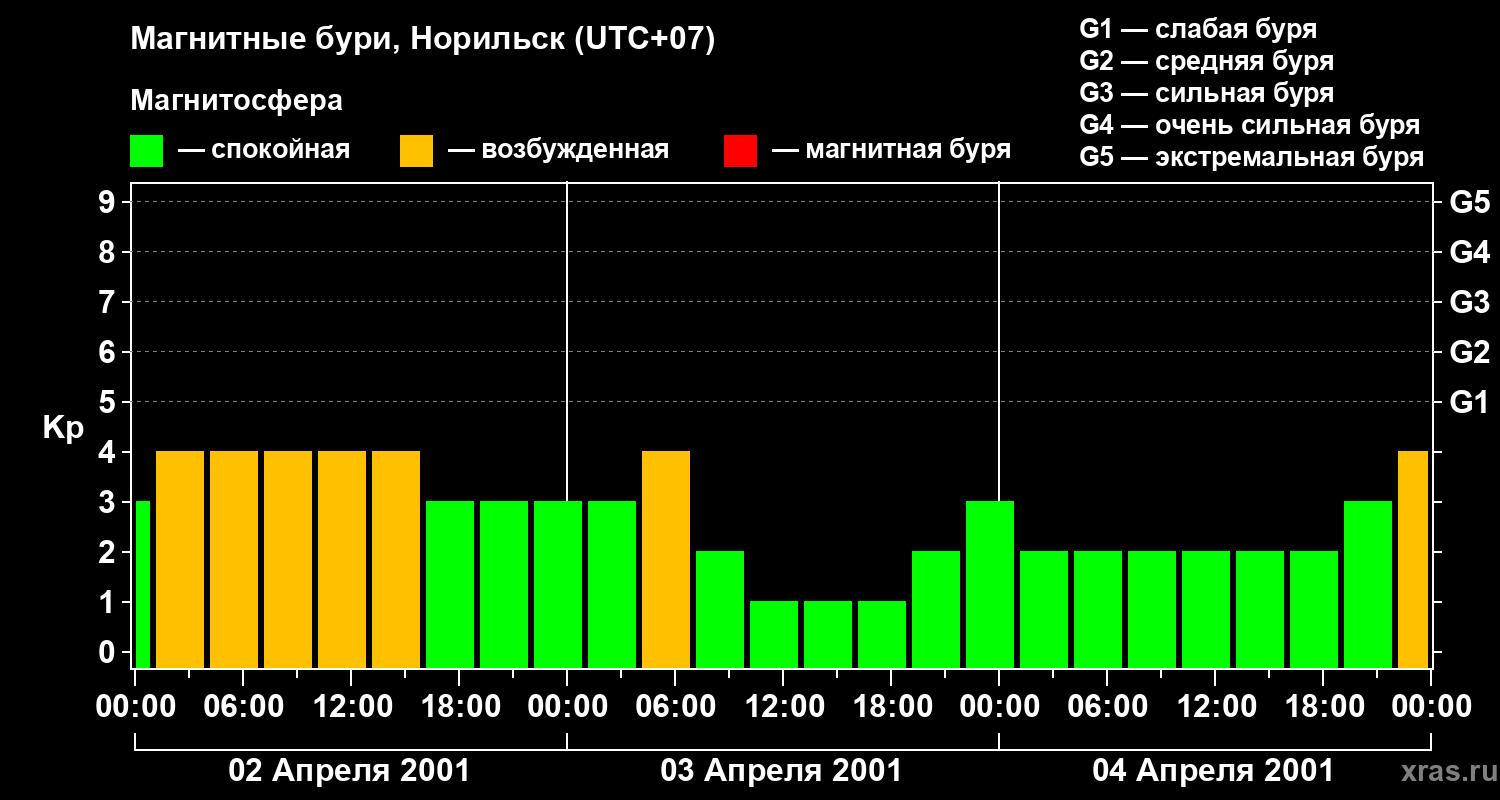
Task: Click the green Kp 3 bar after 18:00 on 04 April
Action: pyautogui.click(x=1368, y=585)
